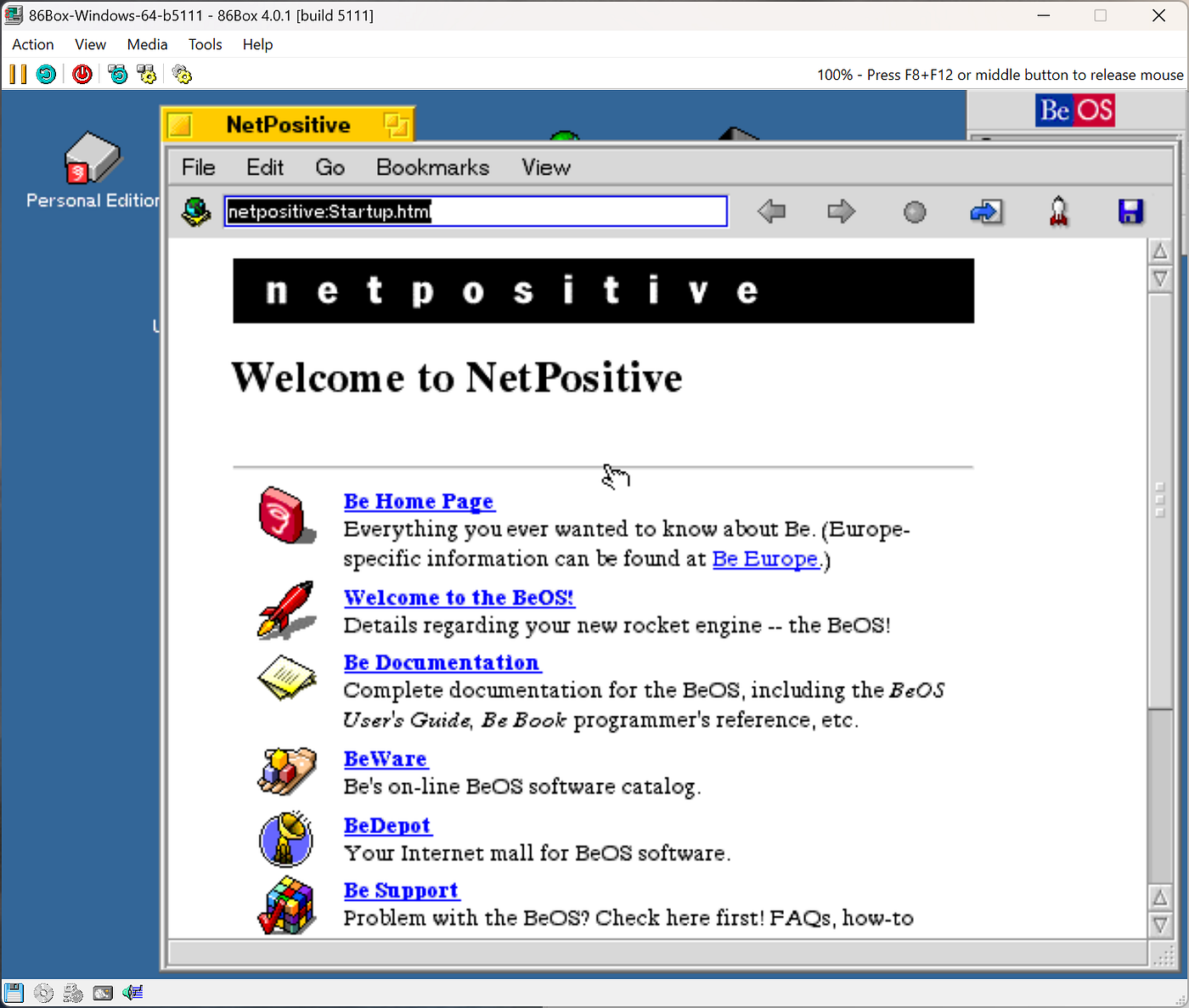Click the BeWare toy blocks icon
This screenshot has width=1189, height=1008.
[x=287, y=771]
